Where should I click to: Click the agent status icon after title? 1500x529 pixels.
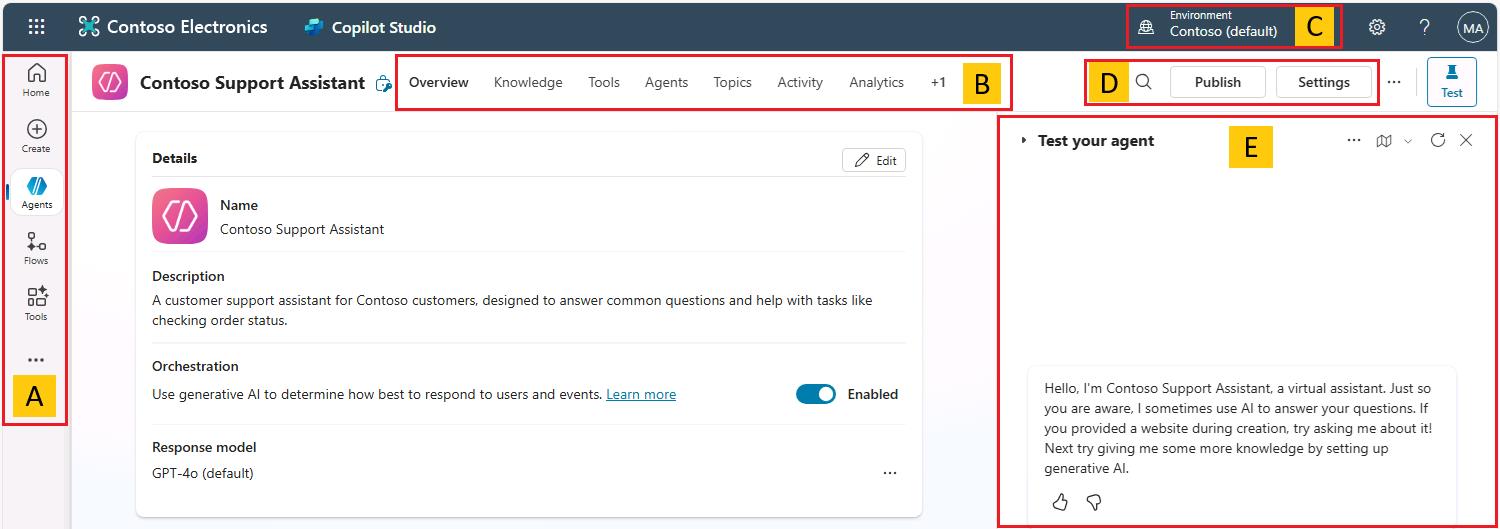pos(383,83)
